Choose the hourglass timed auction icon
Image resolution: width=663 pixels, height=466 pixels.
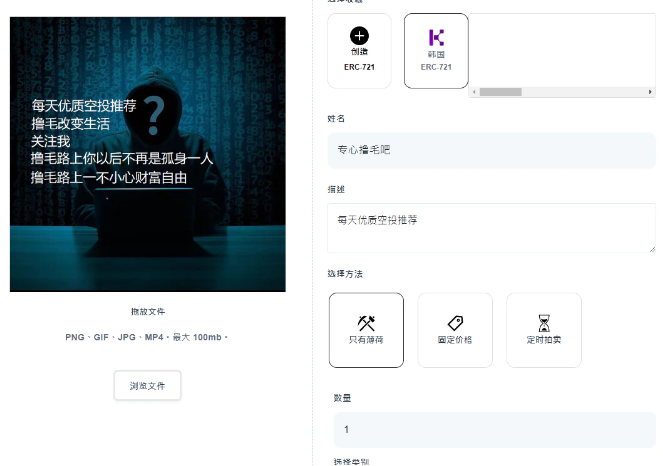(x=544, y=323)
